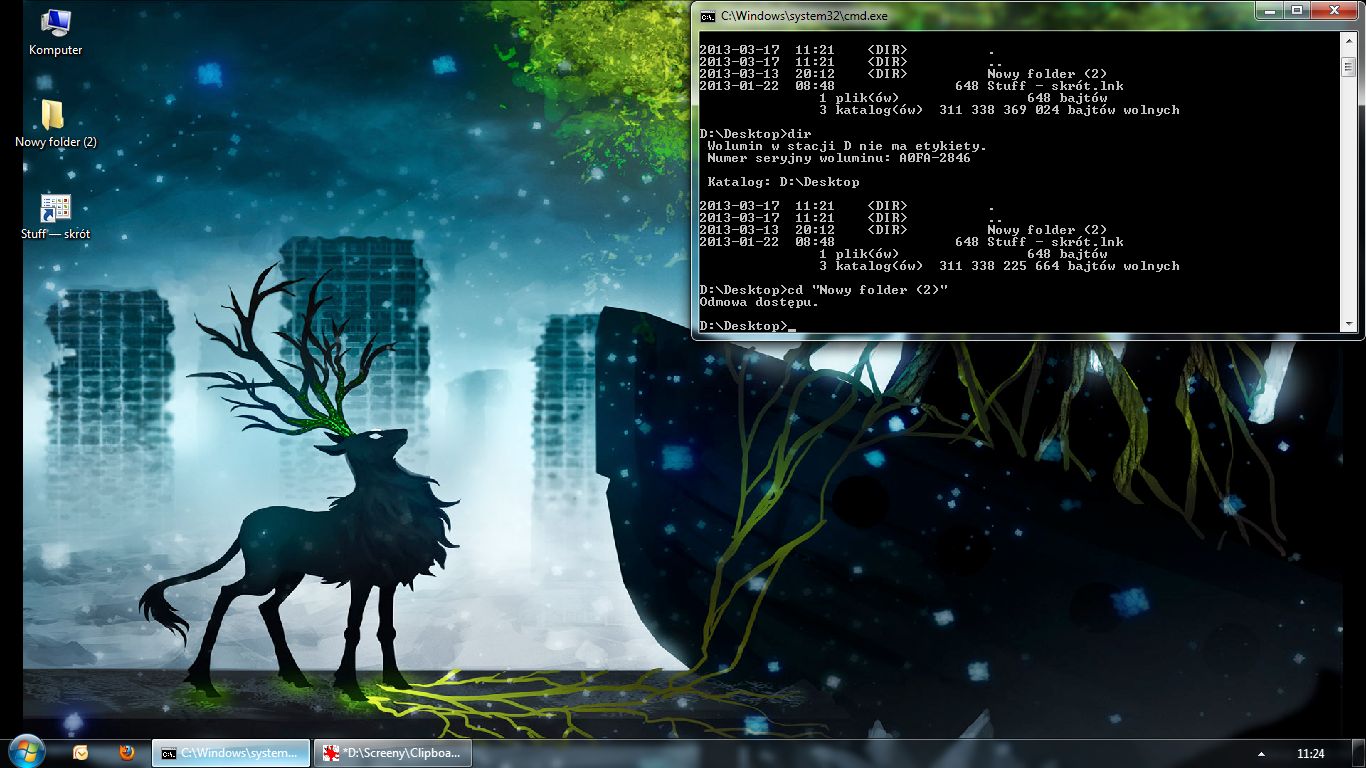Click the final D:\Desktop> prompt with cursor
This screenshot has width=1366, height=768.
coord(746,326)
